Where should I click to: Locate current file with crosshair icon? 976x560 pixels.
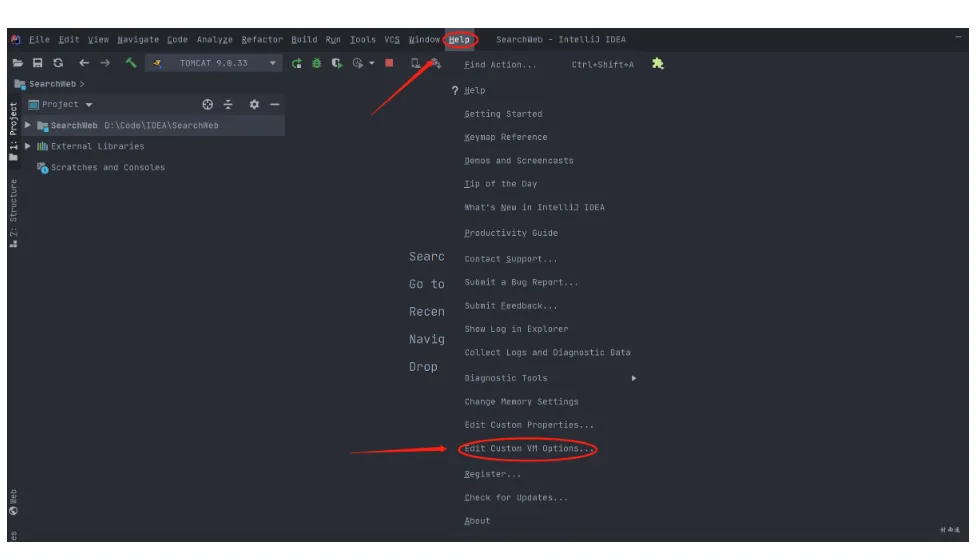pyautogui.click(x=207, y=105)
